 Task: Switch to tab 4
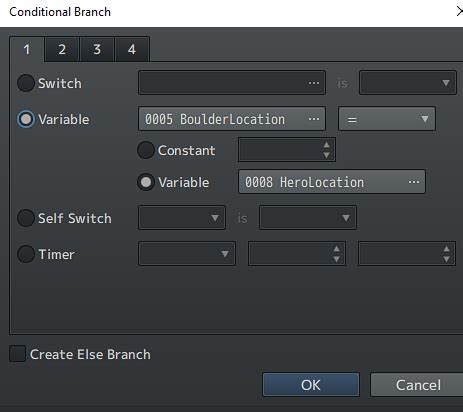pyautogui.click(x=132, y=49)
